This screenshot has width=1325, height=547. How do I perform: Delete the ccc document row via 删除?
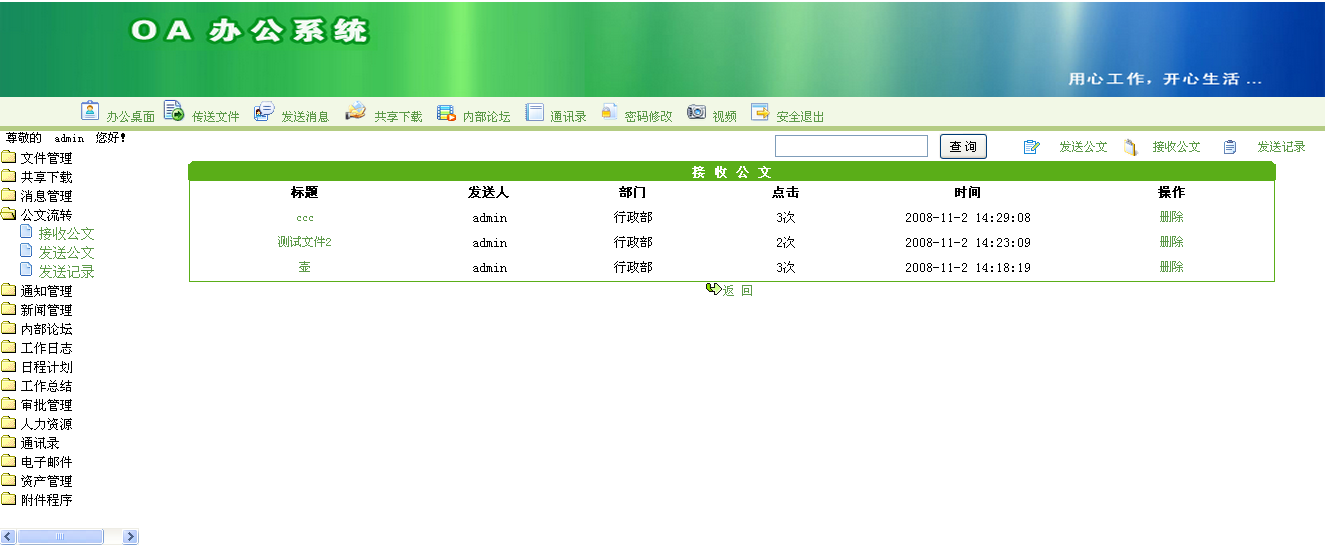coord(1171,217)
